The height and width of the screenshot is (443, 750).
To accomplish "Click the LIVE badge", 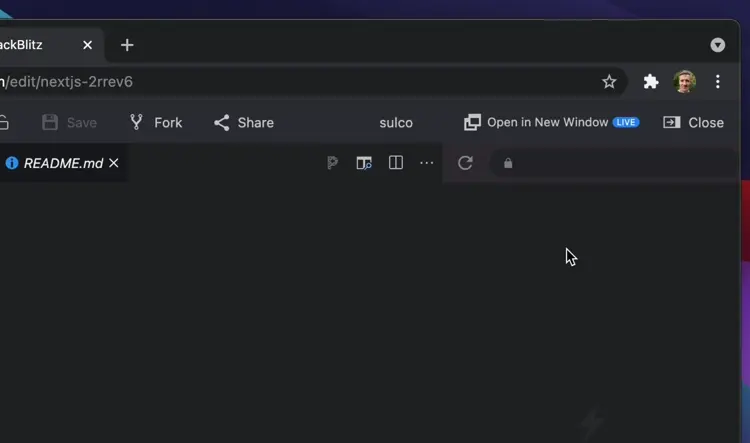I will [x=626, y=122].
